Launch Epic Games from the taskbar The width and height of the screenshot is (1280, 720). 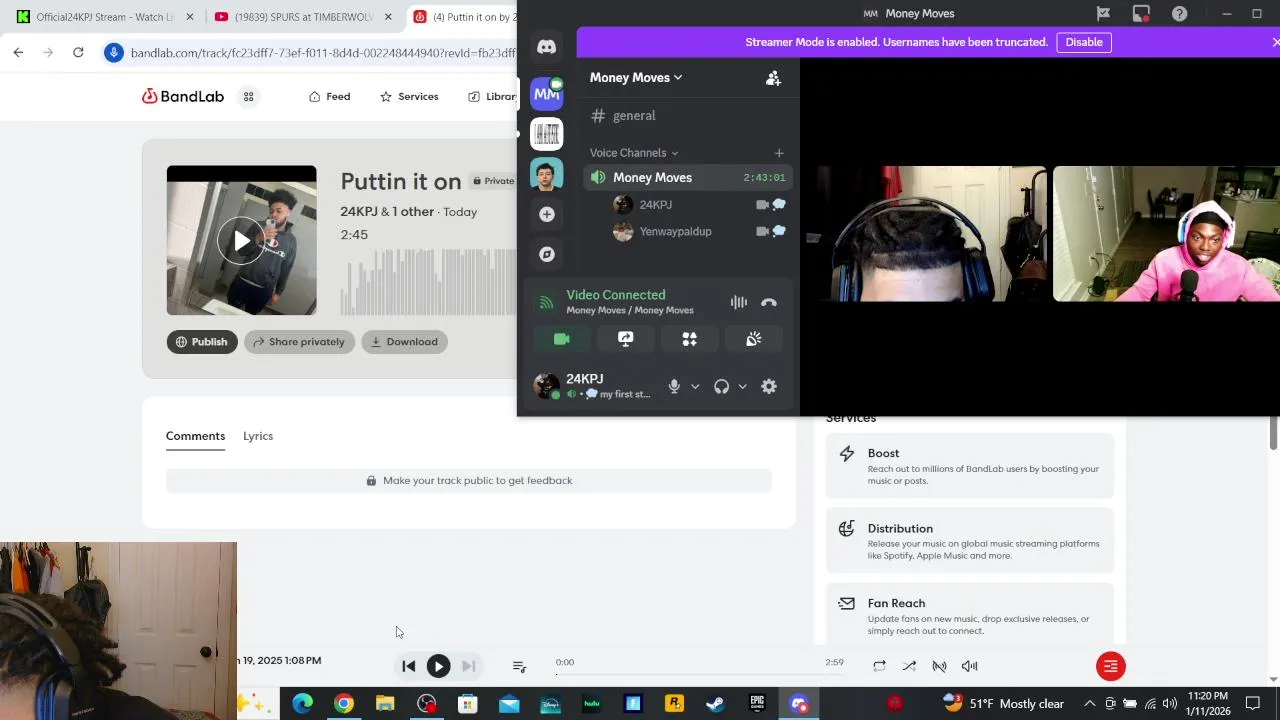[x=757, y=704]
